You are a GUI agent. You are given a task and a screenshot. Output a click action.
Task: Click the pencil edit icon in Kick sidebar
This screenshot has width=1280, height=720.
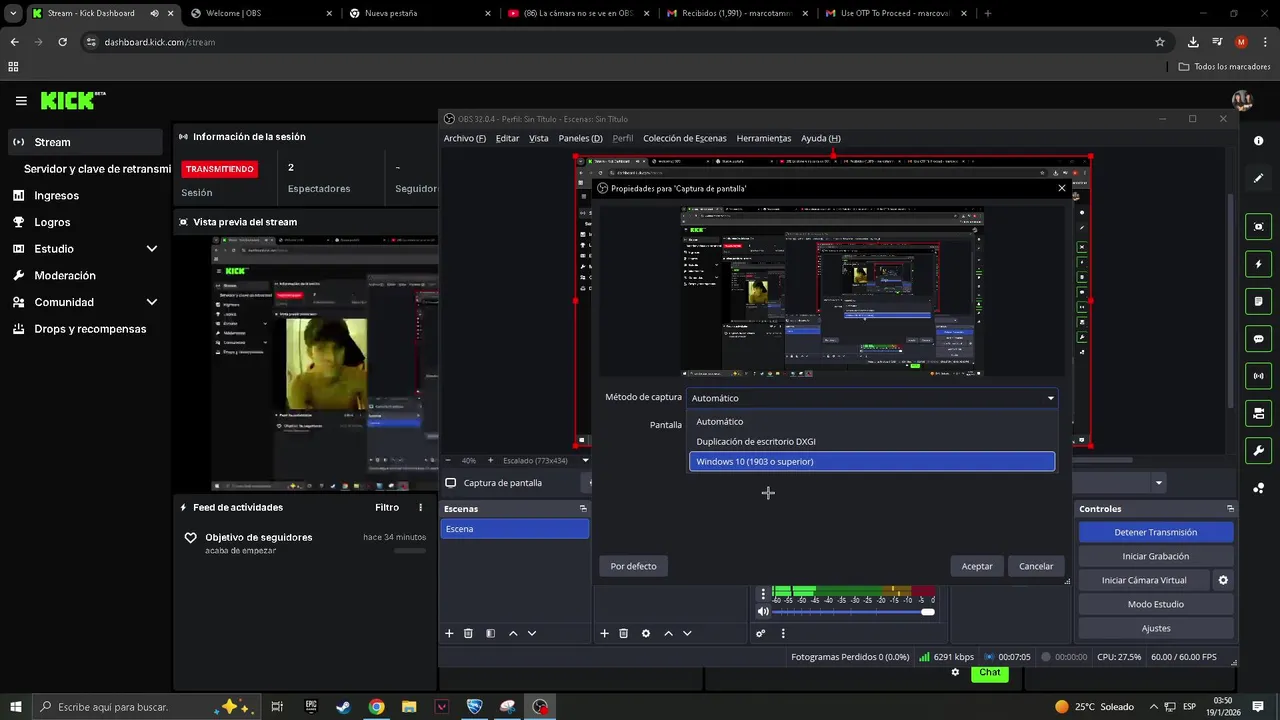click(1259, 178)
